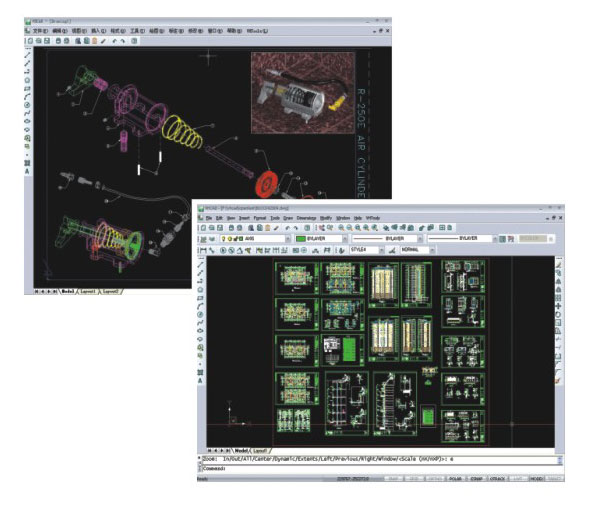This screenshot has height=510, width=592.
Task: Toggle OTRACK in status bar
Action: [497, 479]
